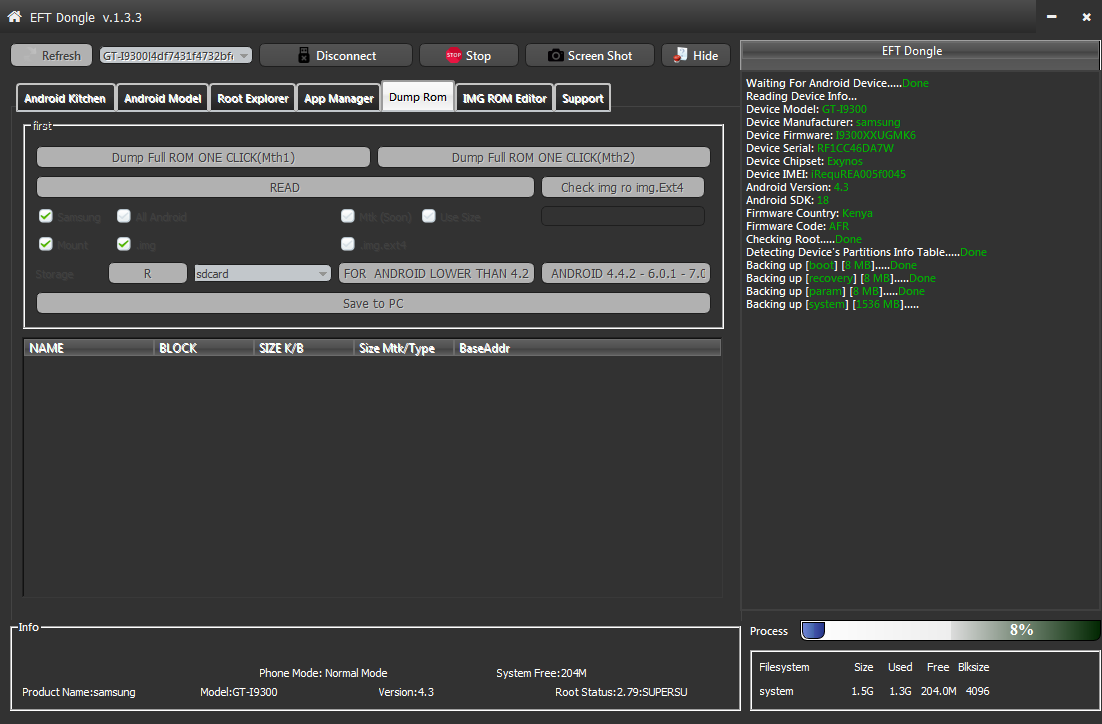Screen dimensions: 1102x724
Task: Toggle the .img.ext4 checkbox
Action: 347,243
